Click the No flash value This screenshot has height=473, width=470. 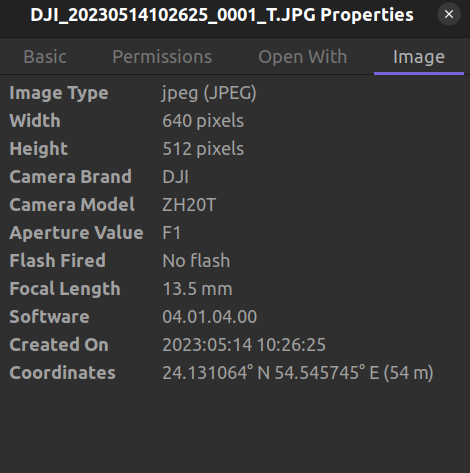pyautogui.click(x=196, y=261)
